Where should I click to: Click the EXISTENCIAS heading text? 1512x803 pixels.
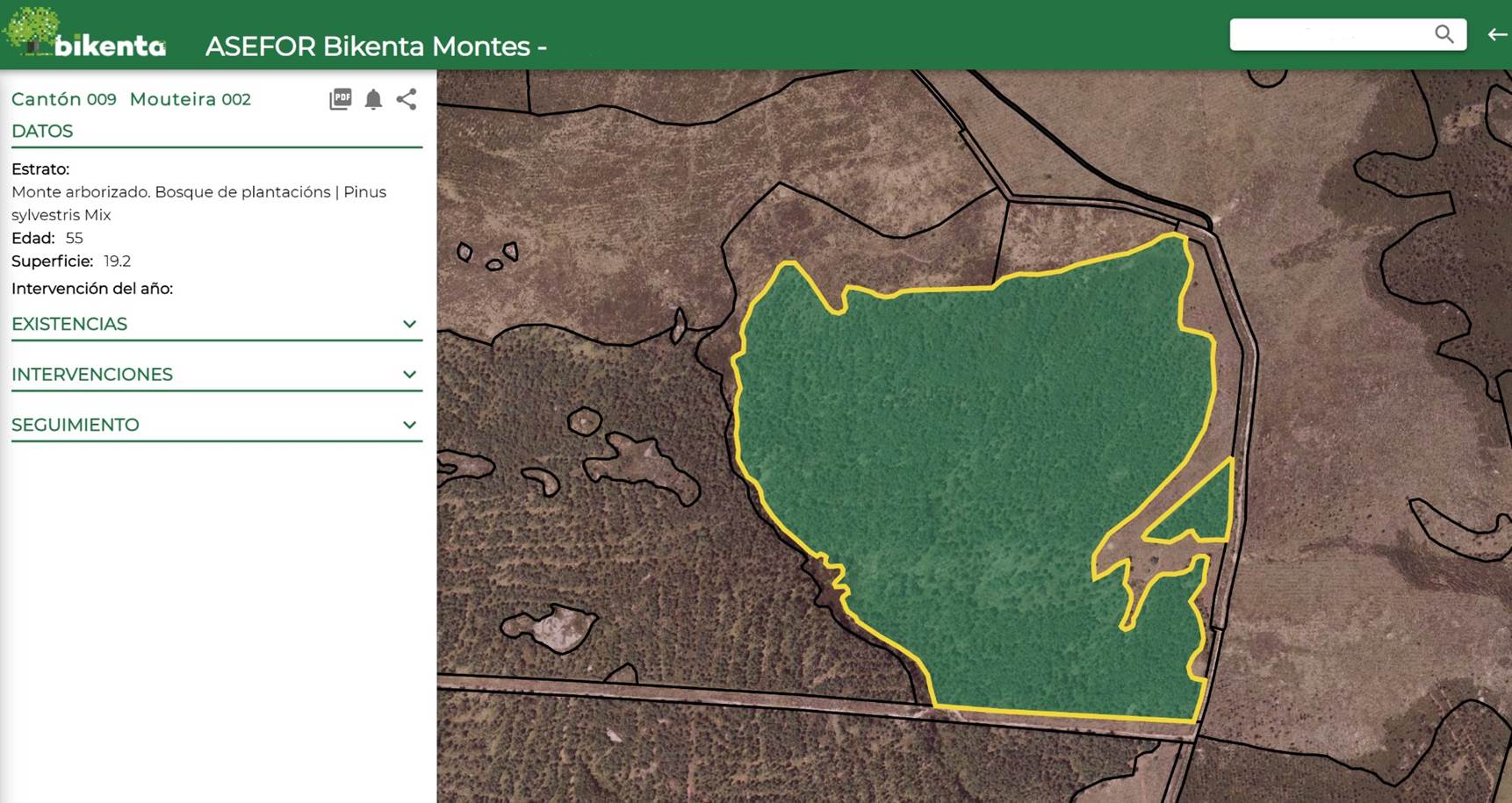(69, 324)
